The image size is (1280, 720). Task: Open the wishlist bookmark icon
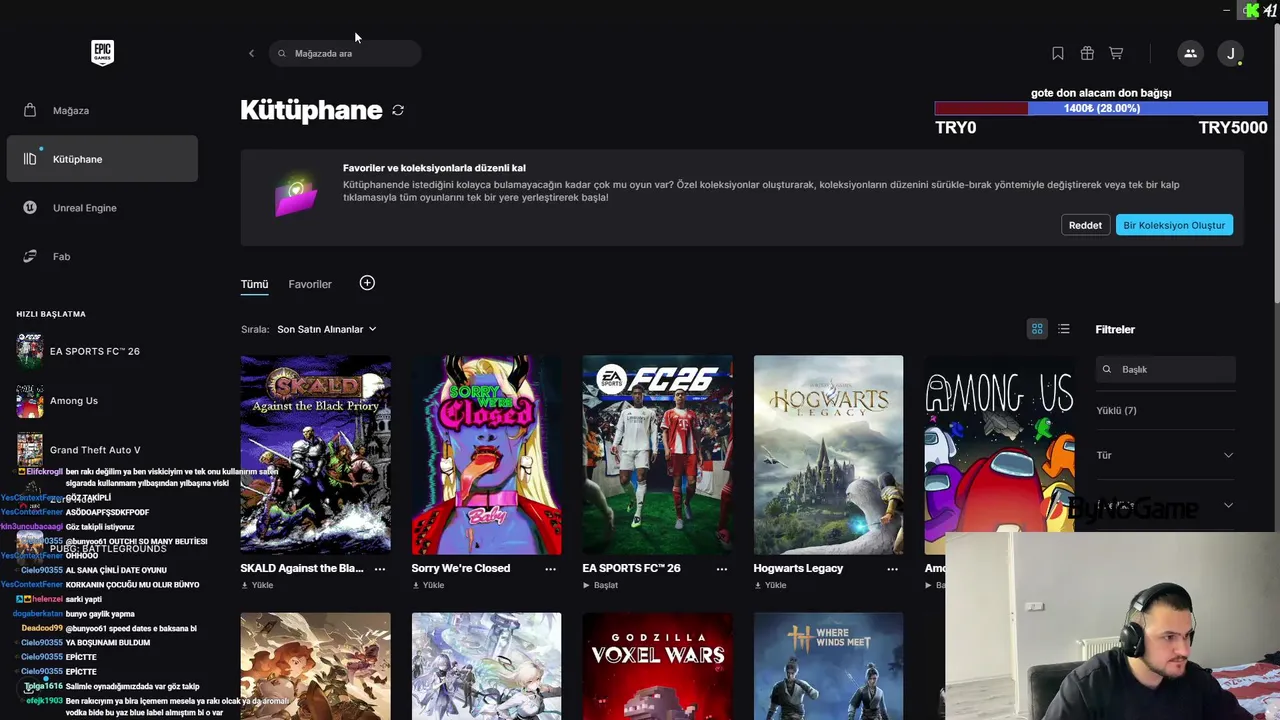tap(1058, 53)
